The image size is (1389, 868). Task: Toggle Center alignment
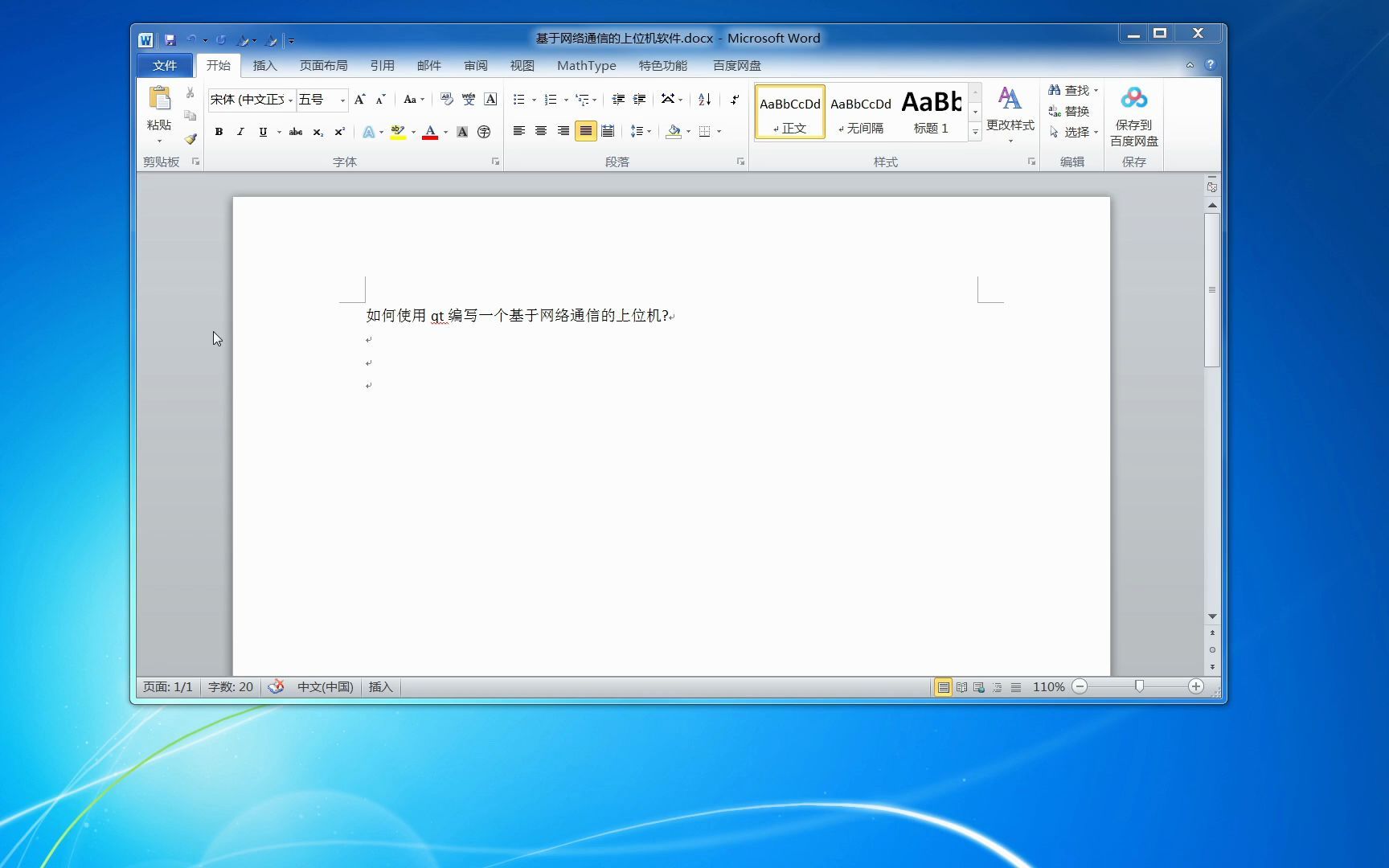click(541, 132)
